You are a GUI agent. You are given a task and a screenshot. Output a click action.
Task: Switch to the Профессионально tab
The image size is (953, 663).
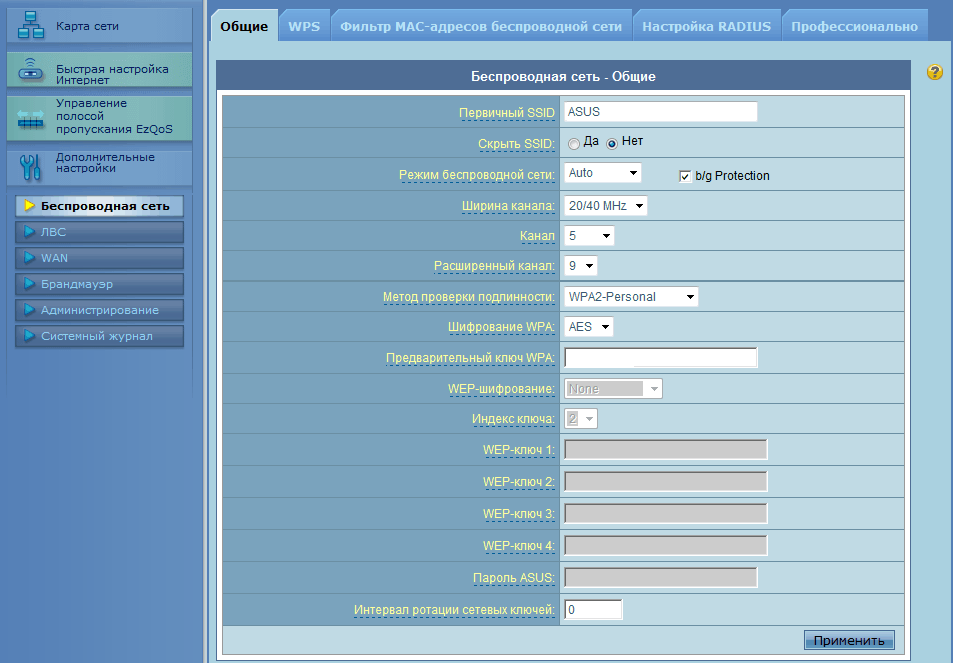pos(854,27)
